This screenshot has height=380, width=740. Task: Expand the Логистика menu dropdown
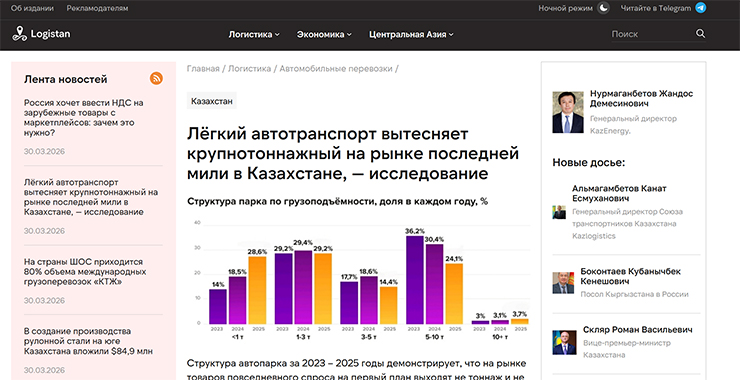tap(254, 34)
